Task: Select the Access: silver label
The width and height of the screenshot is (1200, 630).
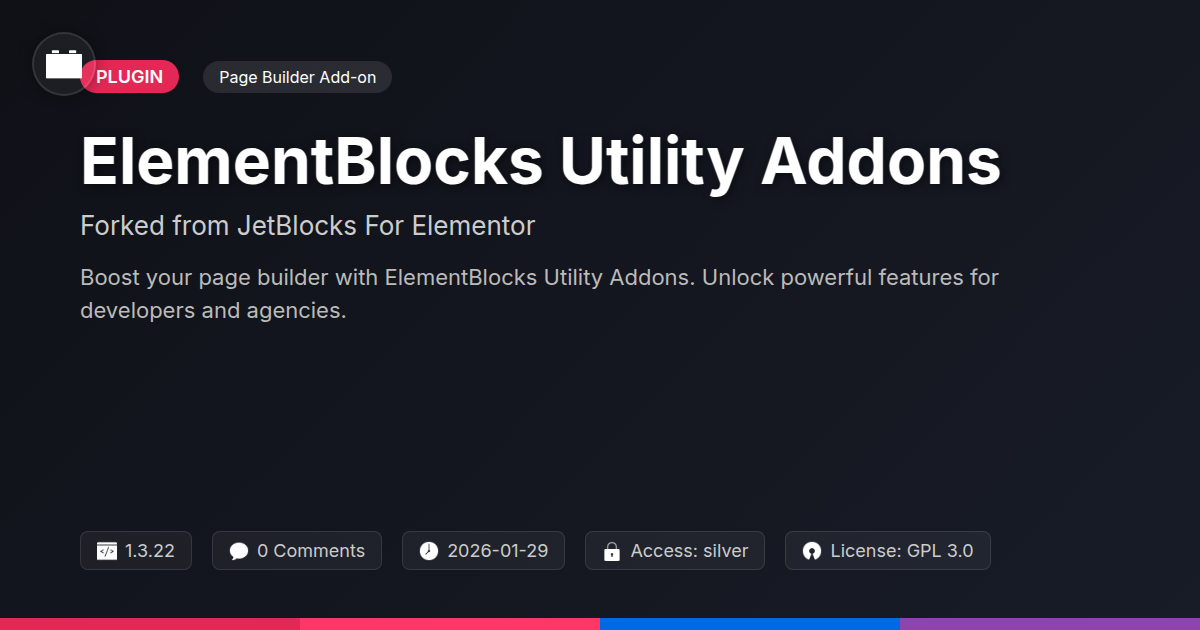Action: tap(689, 551)
